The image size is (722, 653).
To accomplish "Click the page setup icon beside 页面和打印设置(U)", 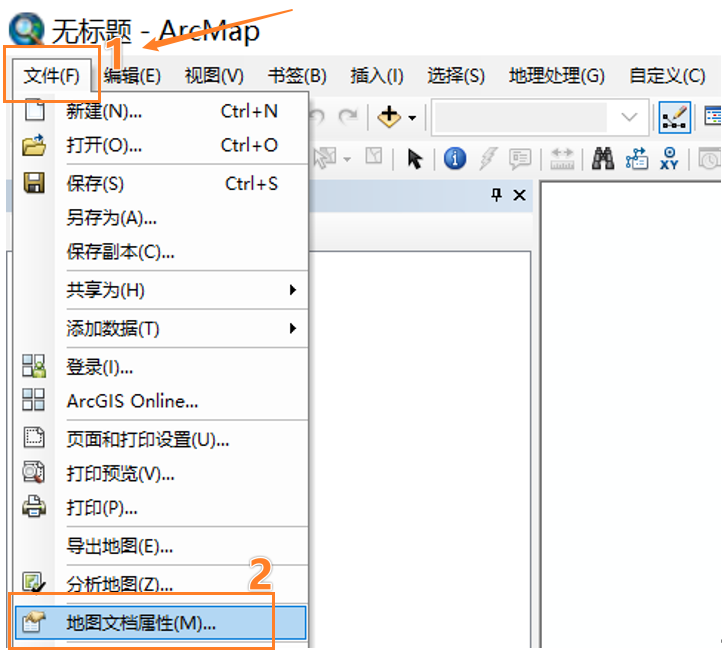I will pyautogui.click(x=34, y=438).
